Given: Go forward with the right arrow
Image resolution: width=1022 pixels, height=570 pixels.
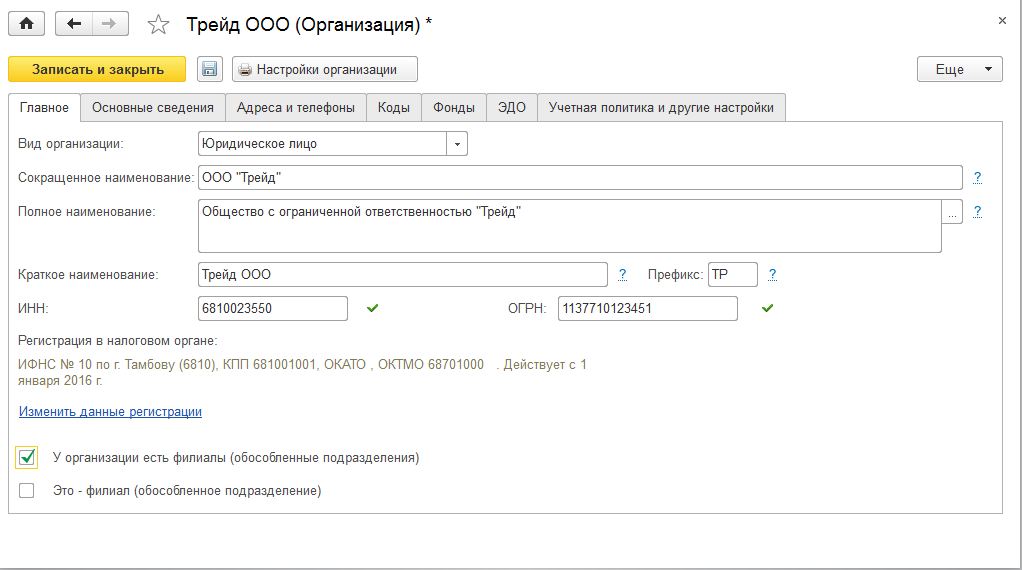Looking at the screenshot, I should (110, 24).
